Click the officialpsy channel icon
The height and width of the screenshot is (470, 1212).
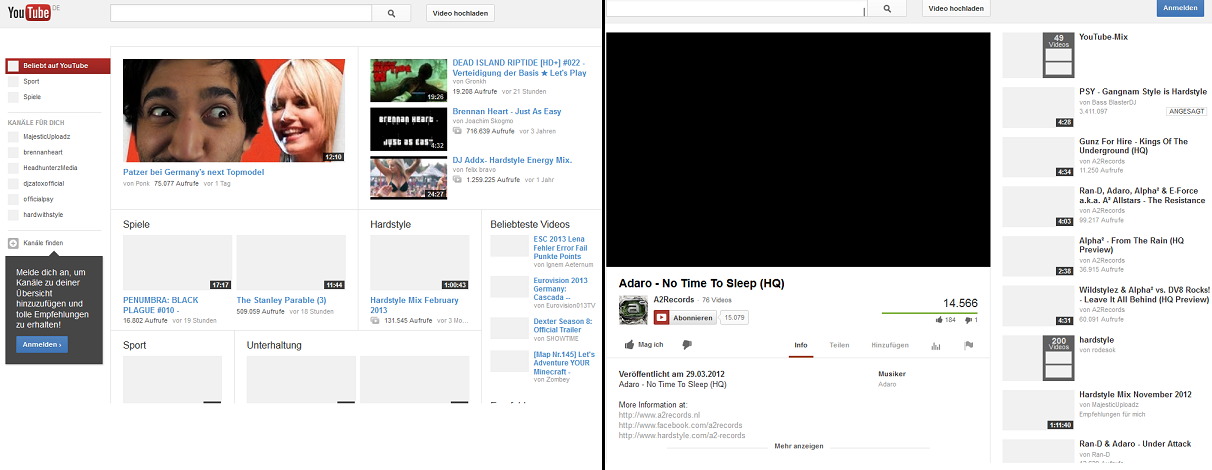click(13, 200)
